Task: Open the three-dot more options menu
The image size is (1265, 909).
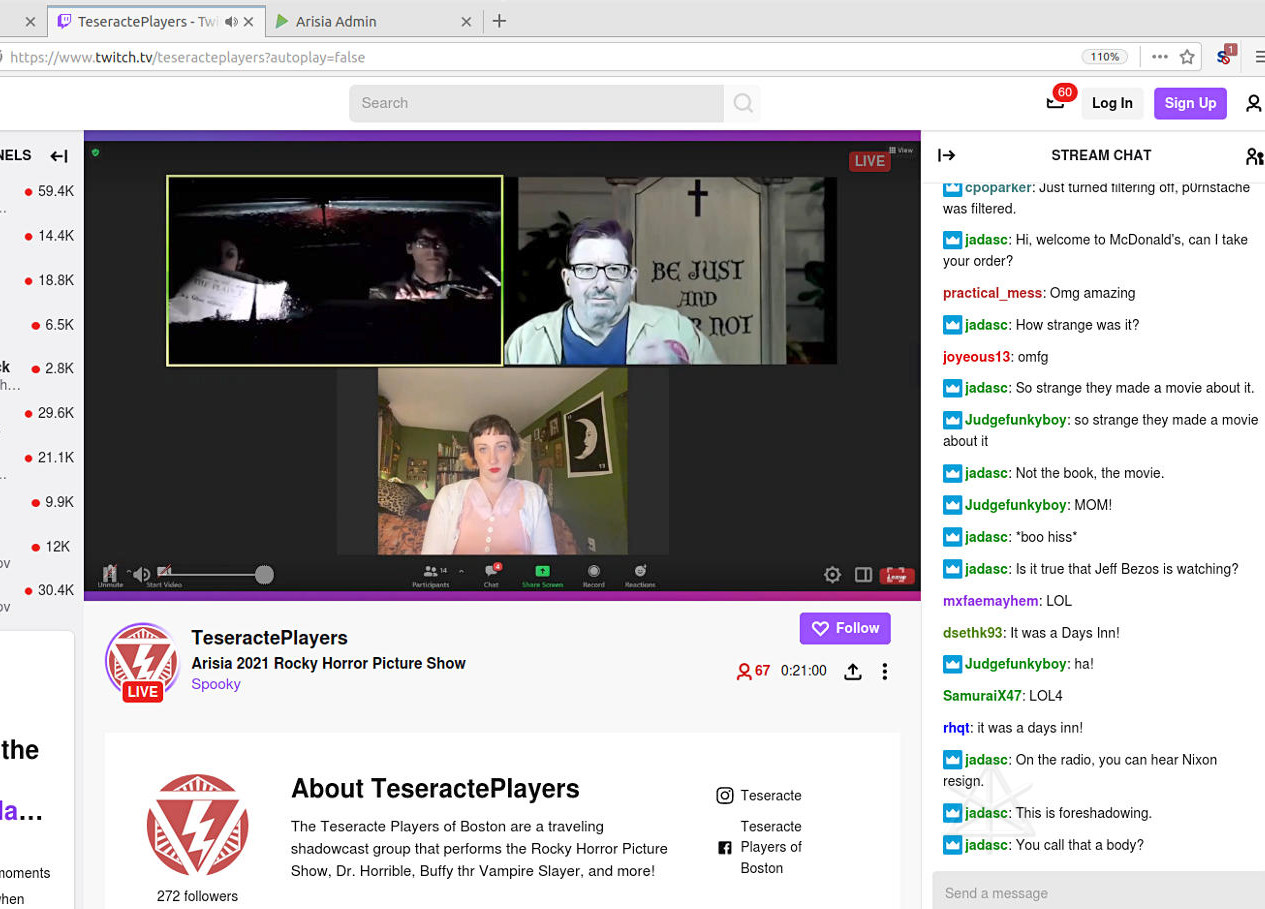Action: coord(884,672)
